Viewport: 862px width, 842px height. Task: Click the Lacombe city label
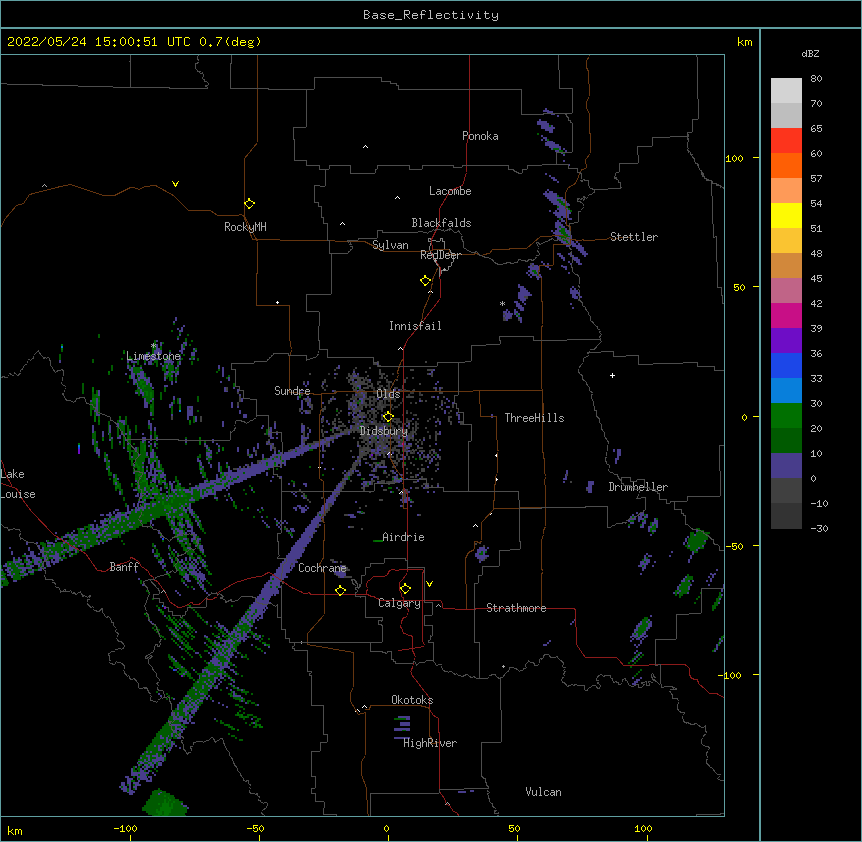click(450, 191)
